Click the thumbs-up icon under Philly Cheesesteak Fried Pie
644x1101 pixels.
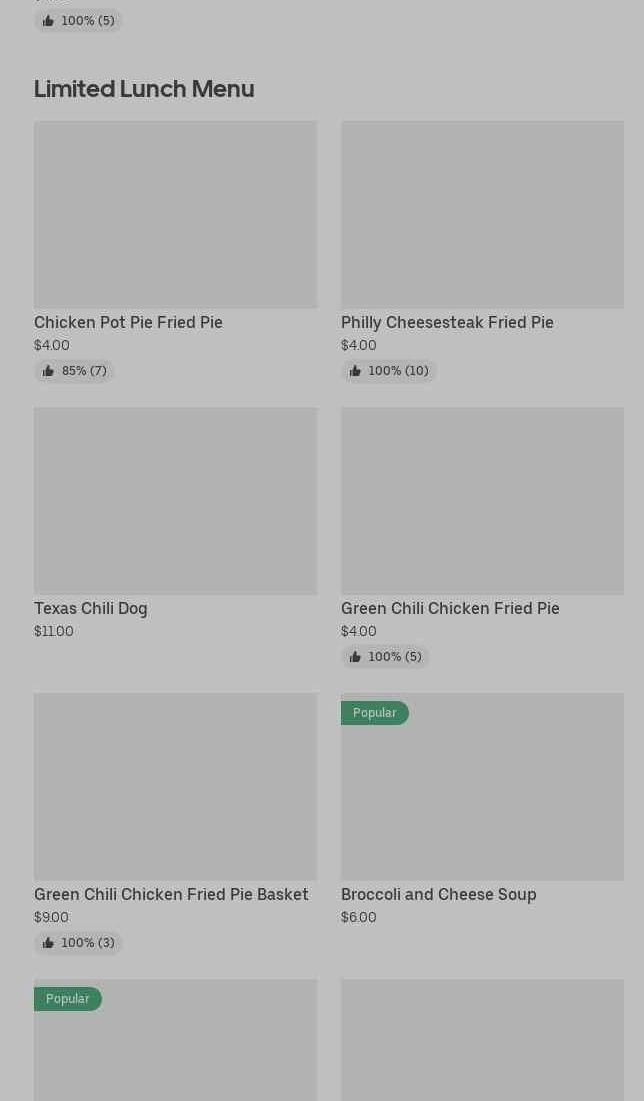[x=355, y=371]
